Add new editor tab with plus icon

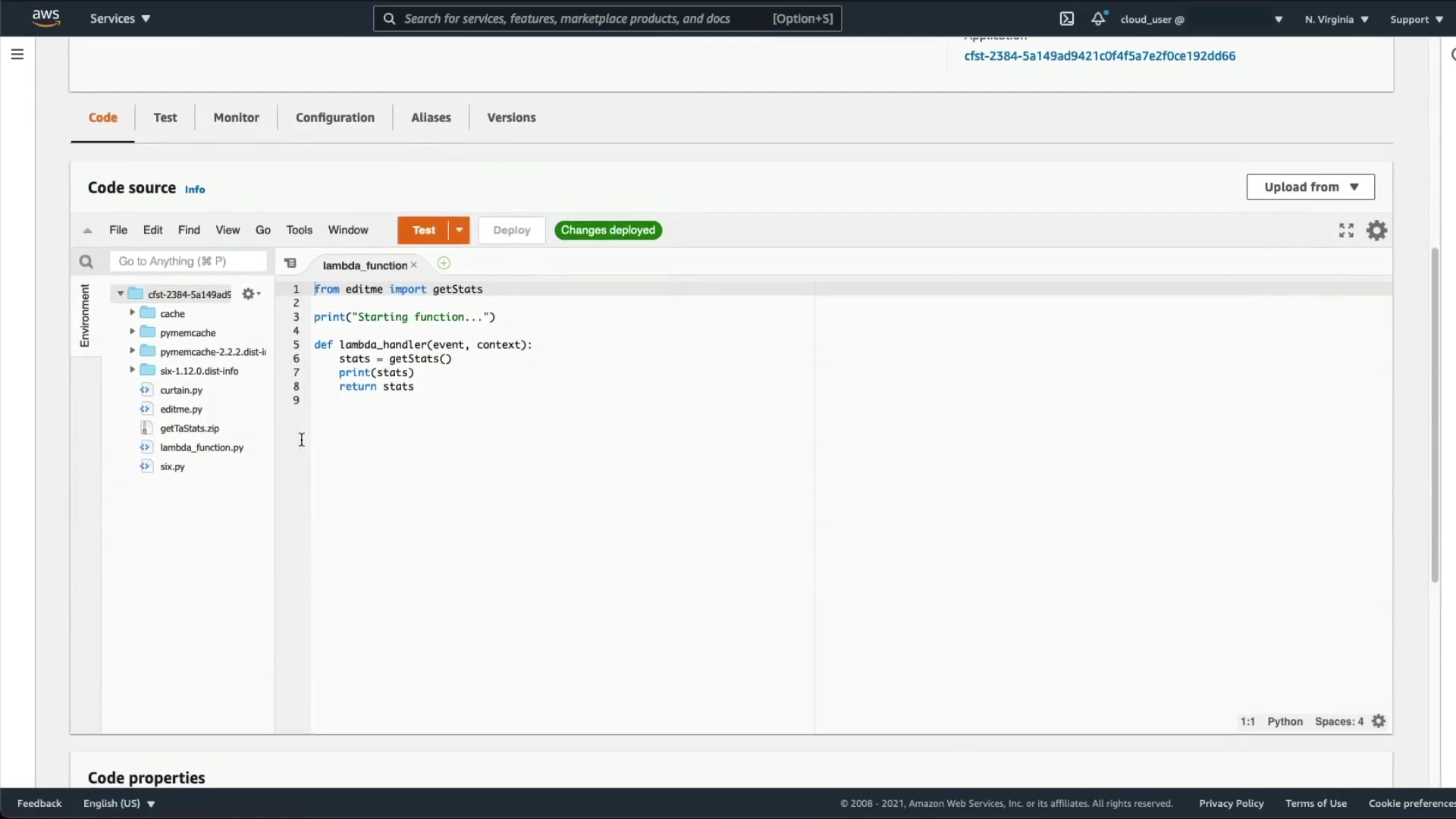coord(444,263)
